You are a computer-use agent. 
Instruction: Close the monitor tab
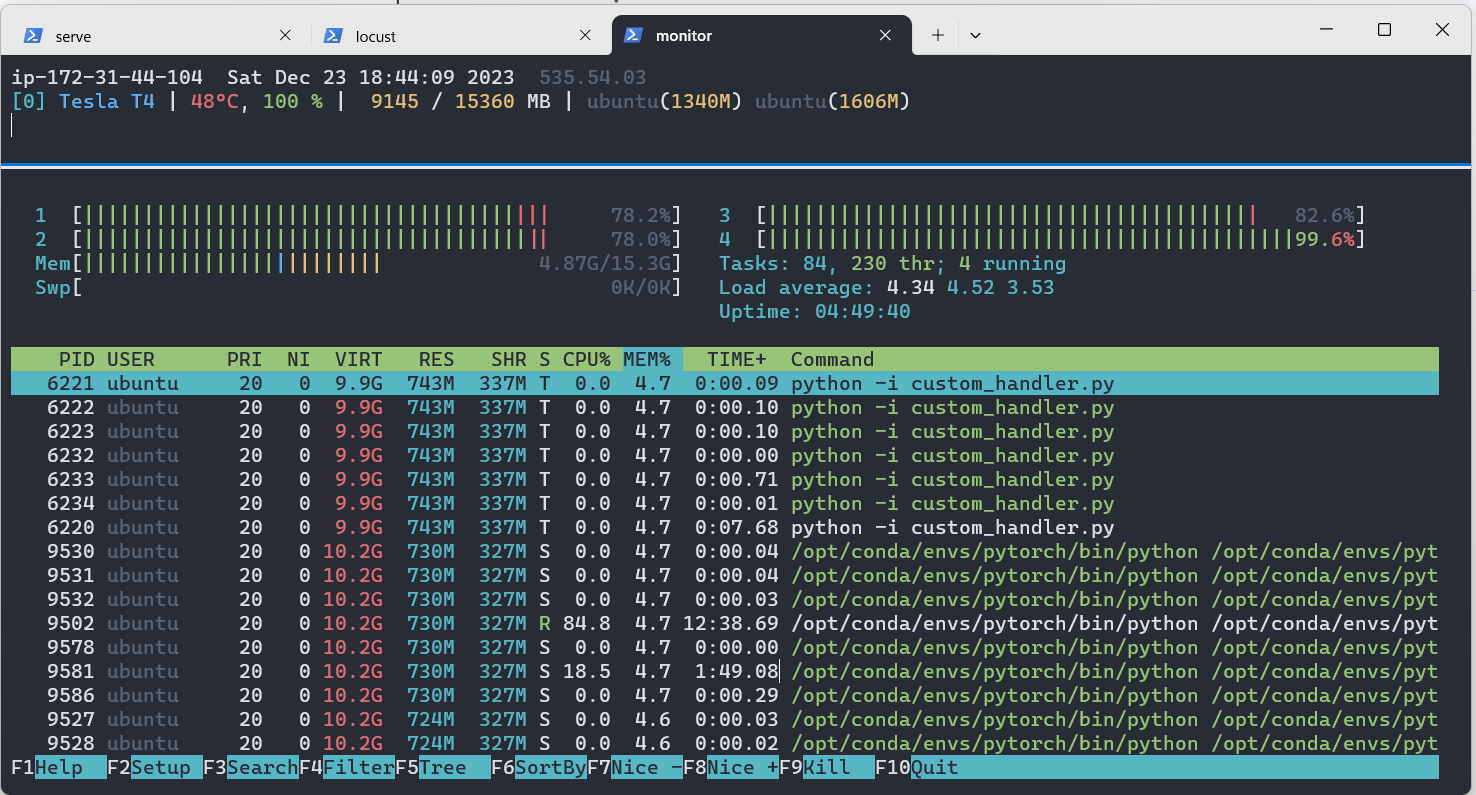click(885, 35)
